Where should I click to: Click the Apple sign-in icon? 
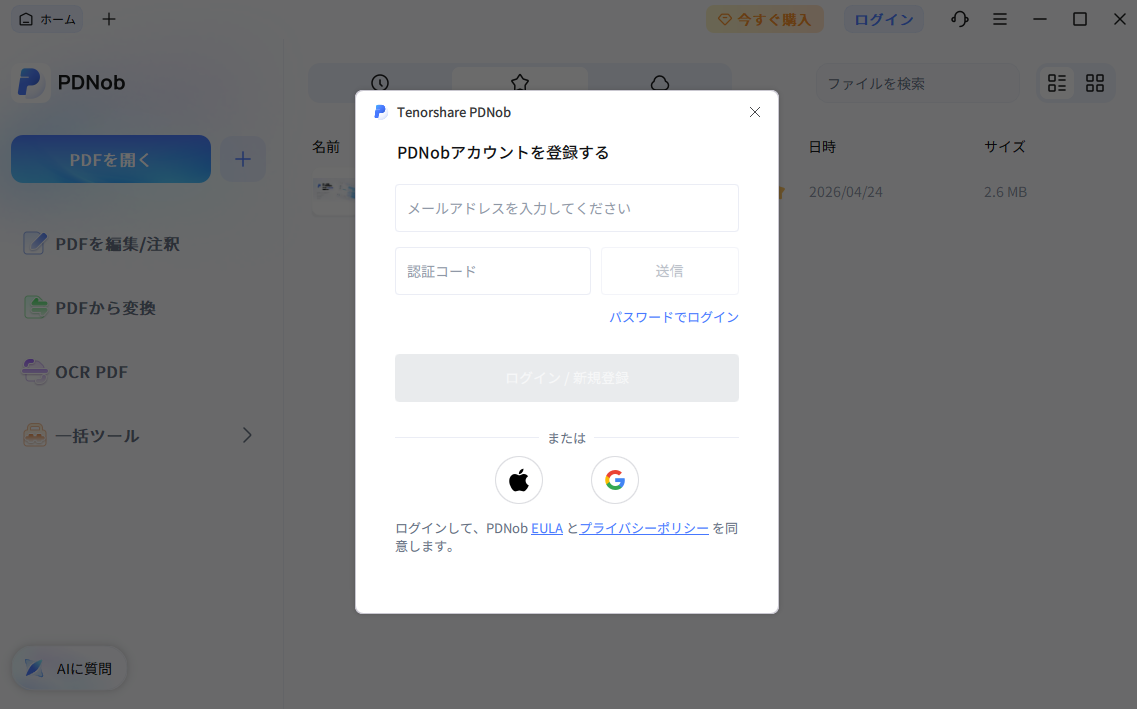518,480
